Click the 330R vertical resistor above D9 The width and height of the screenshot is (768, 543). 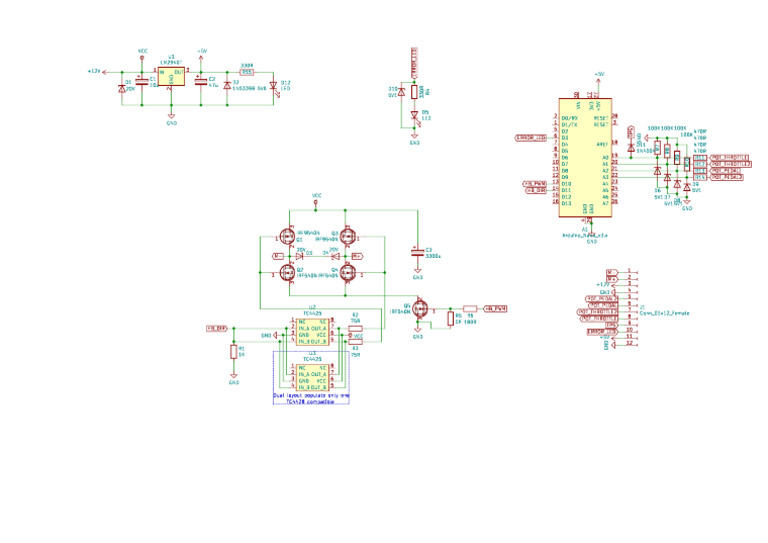click(414, 92)
